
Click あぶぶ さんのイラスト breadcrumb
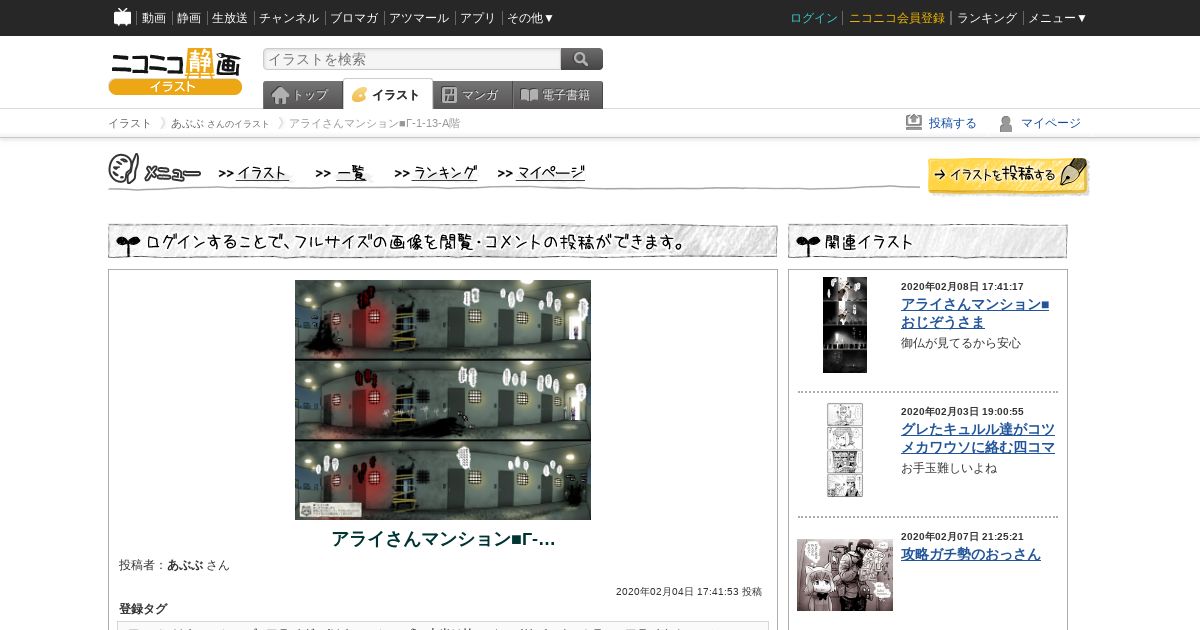pos(220,123)
